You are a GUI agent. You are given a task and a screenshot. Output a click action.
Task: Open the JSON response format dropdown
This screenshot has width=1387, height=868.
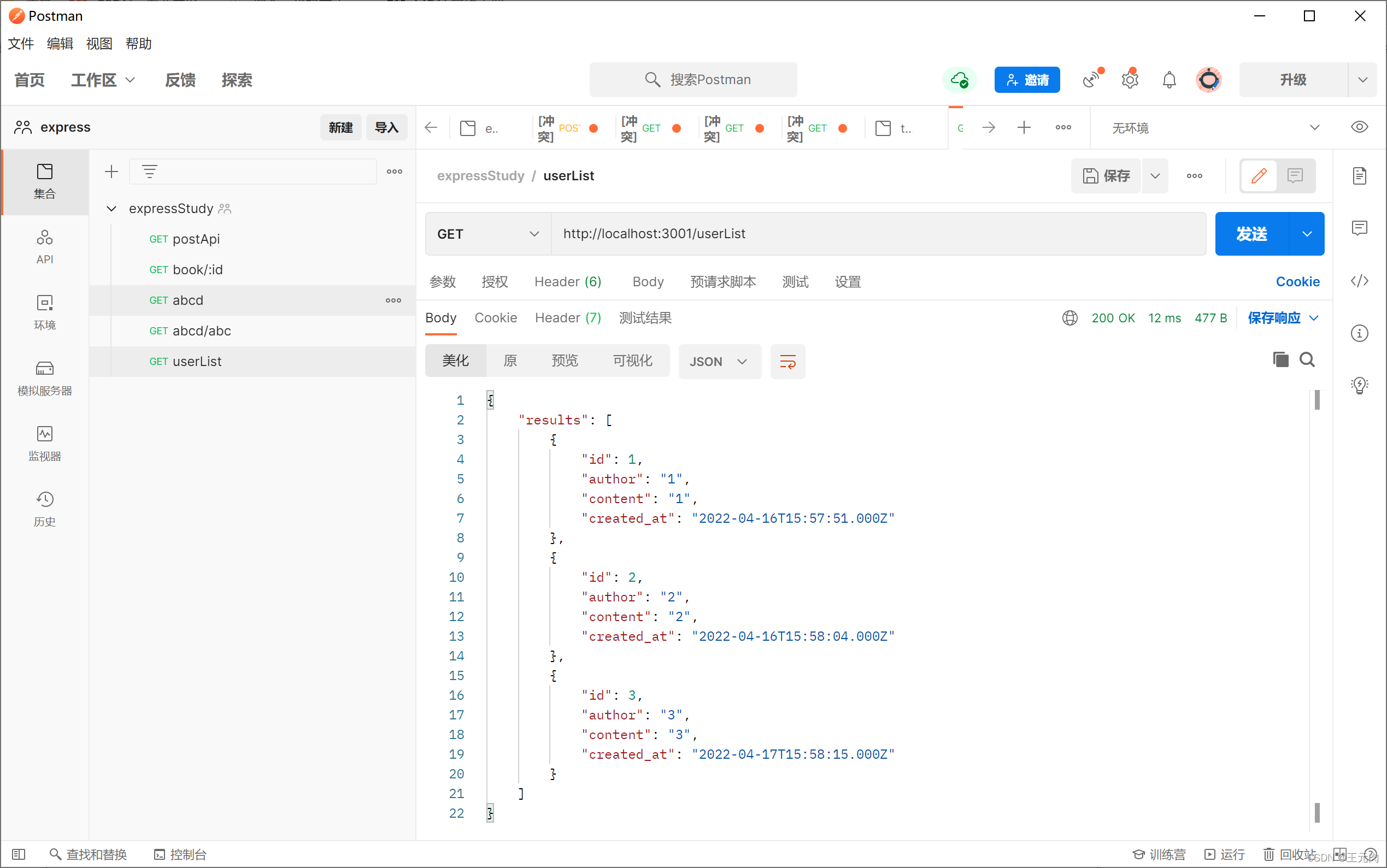[x=720, y=362]
